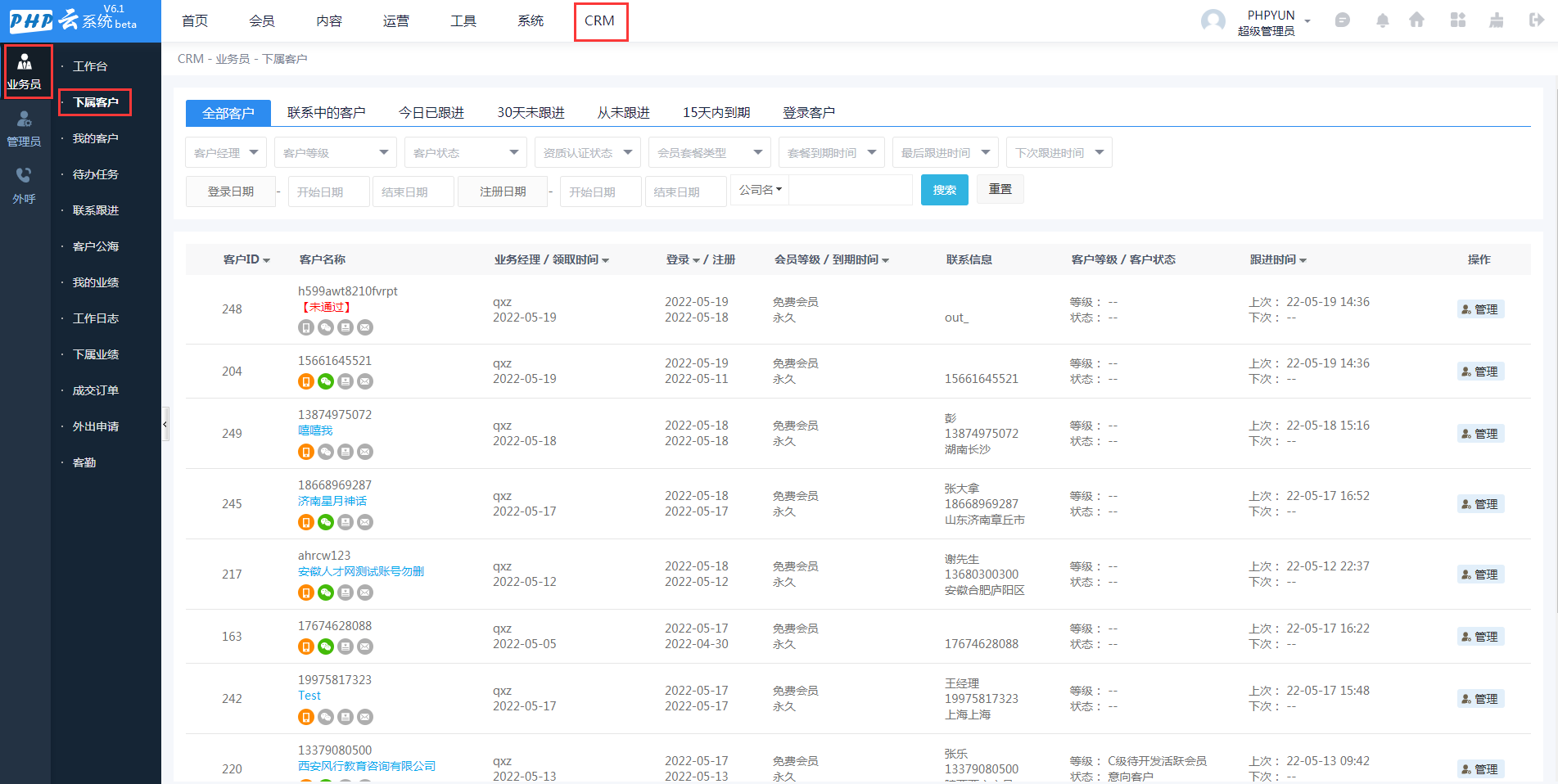Switch to the 联系中的客户 tab
The image size is (1558, 784).
[x=326, y=112]
